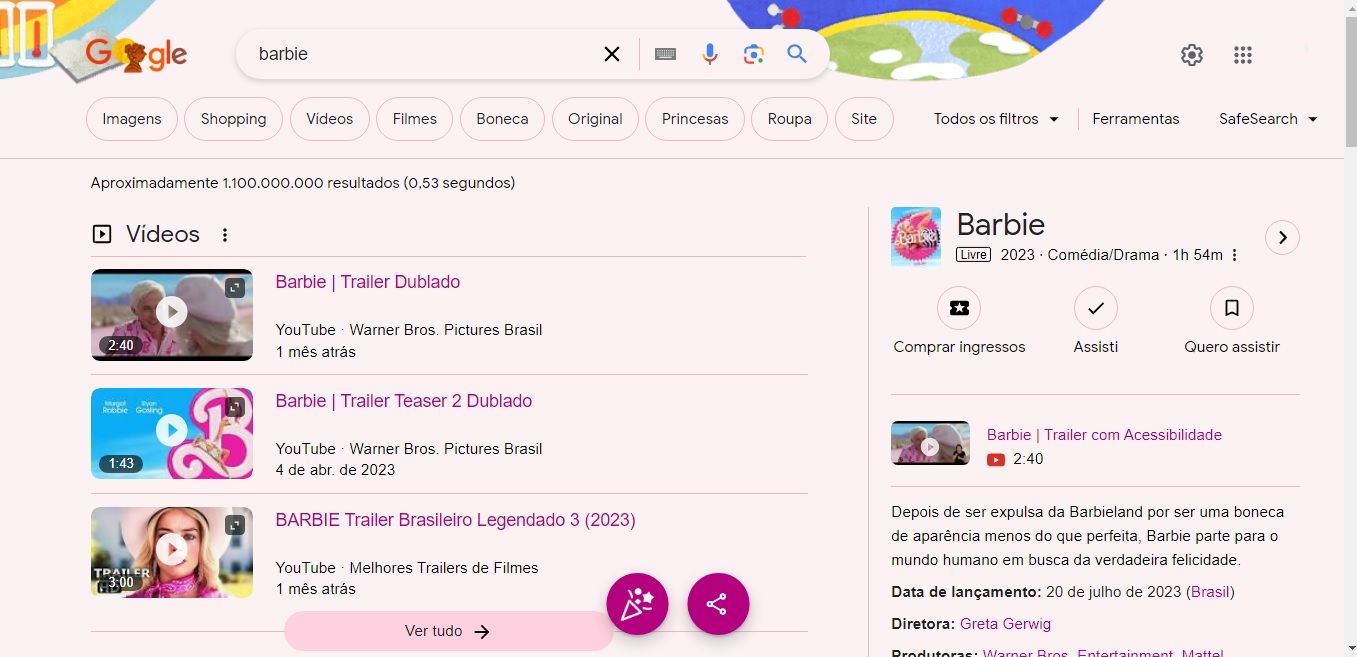
Task: Select the Imagens filter tab
Action: pyautogui.click(x=132, y=119)
